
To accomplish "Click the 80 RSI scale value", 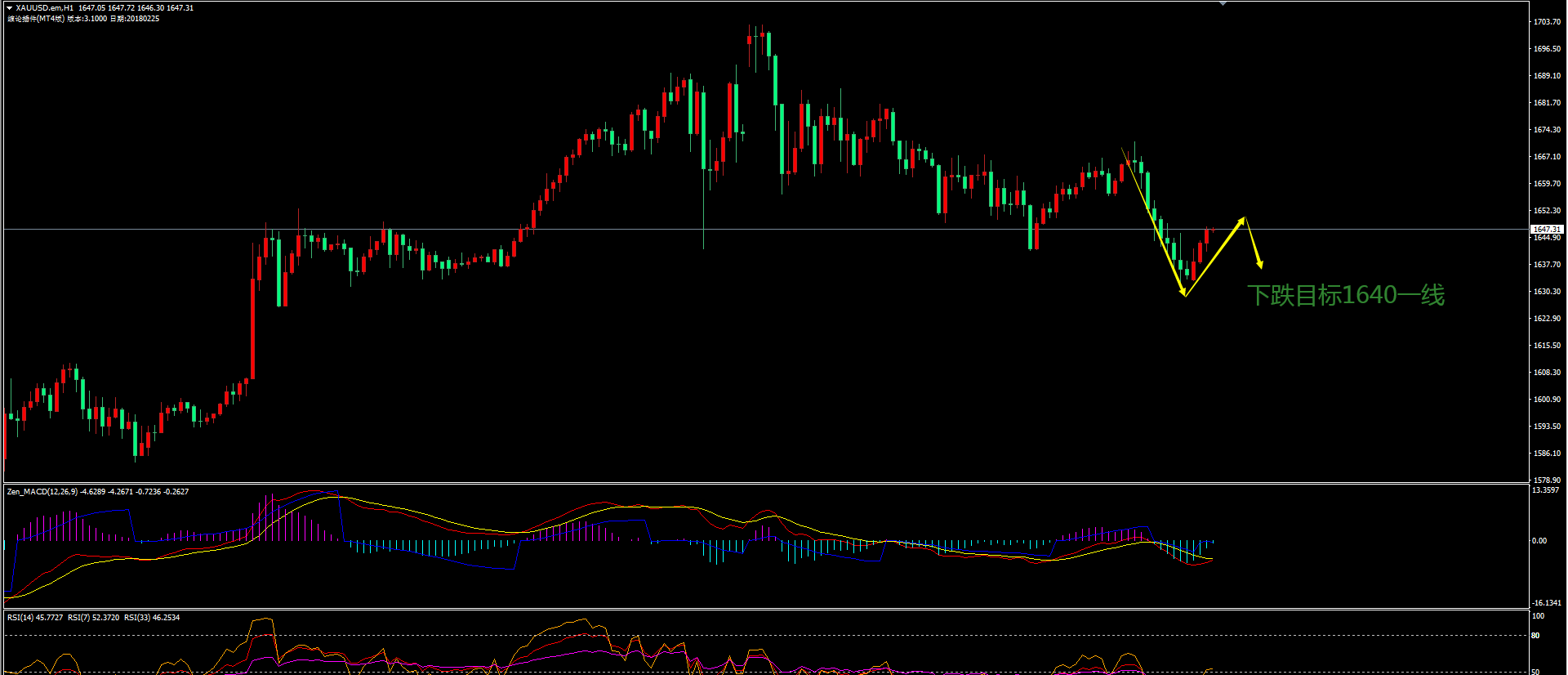I will [x=1536, y=636].
